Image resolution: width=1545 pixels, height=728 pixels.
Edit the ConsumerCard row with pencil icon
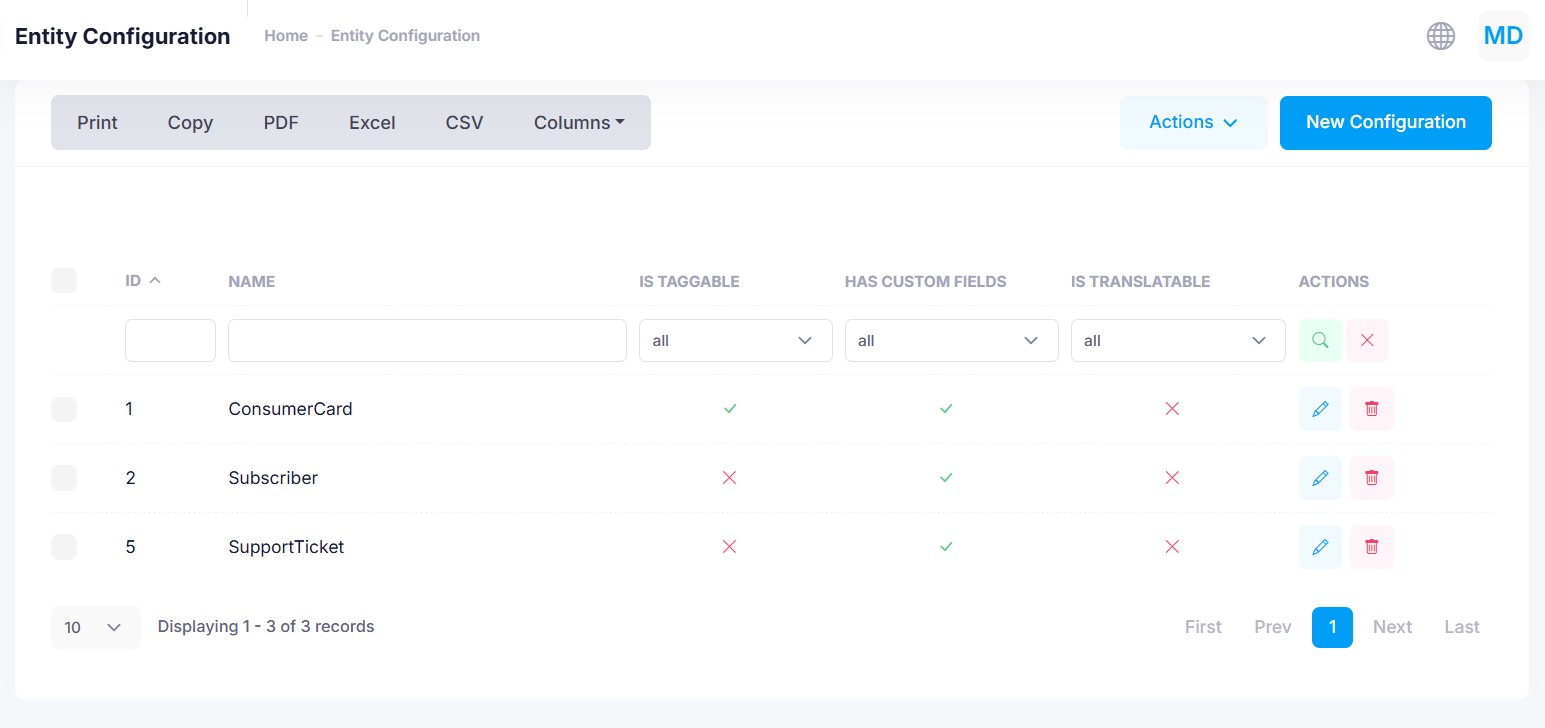coord(1320,409)
